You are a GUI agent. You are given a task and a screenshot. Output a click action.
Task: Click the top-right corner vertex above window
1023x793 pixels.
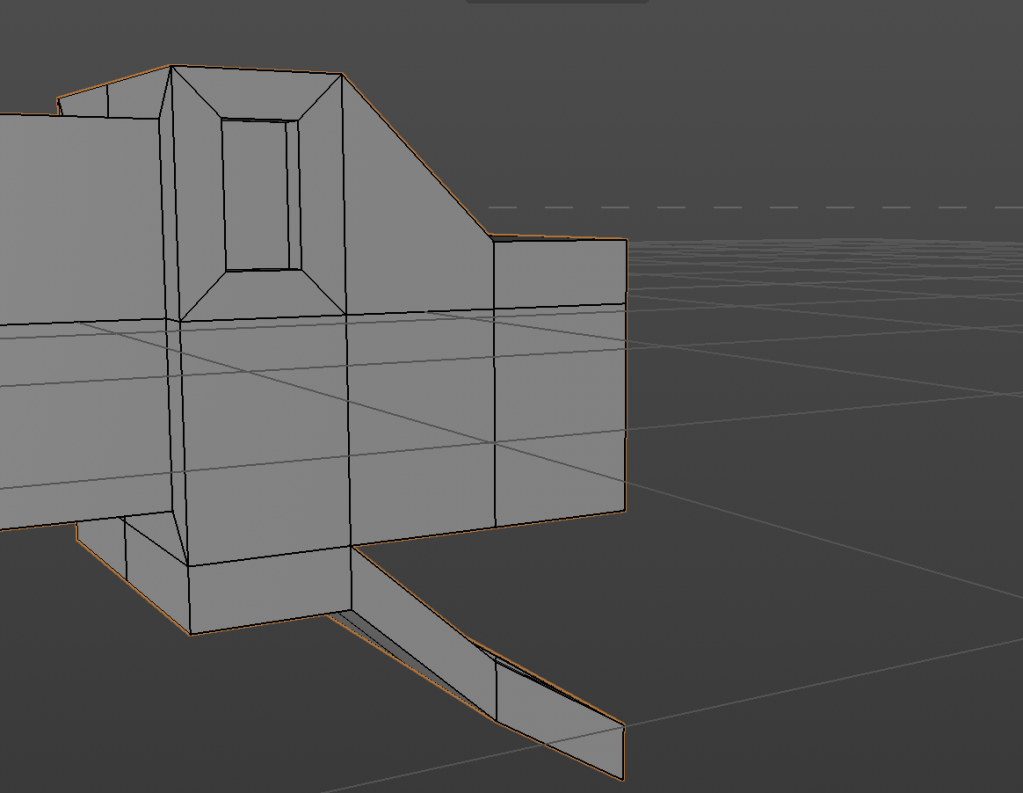(342, 74)
